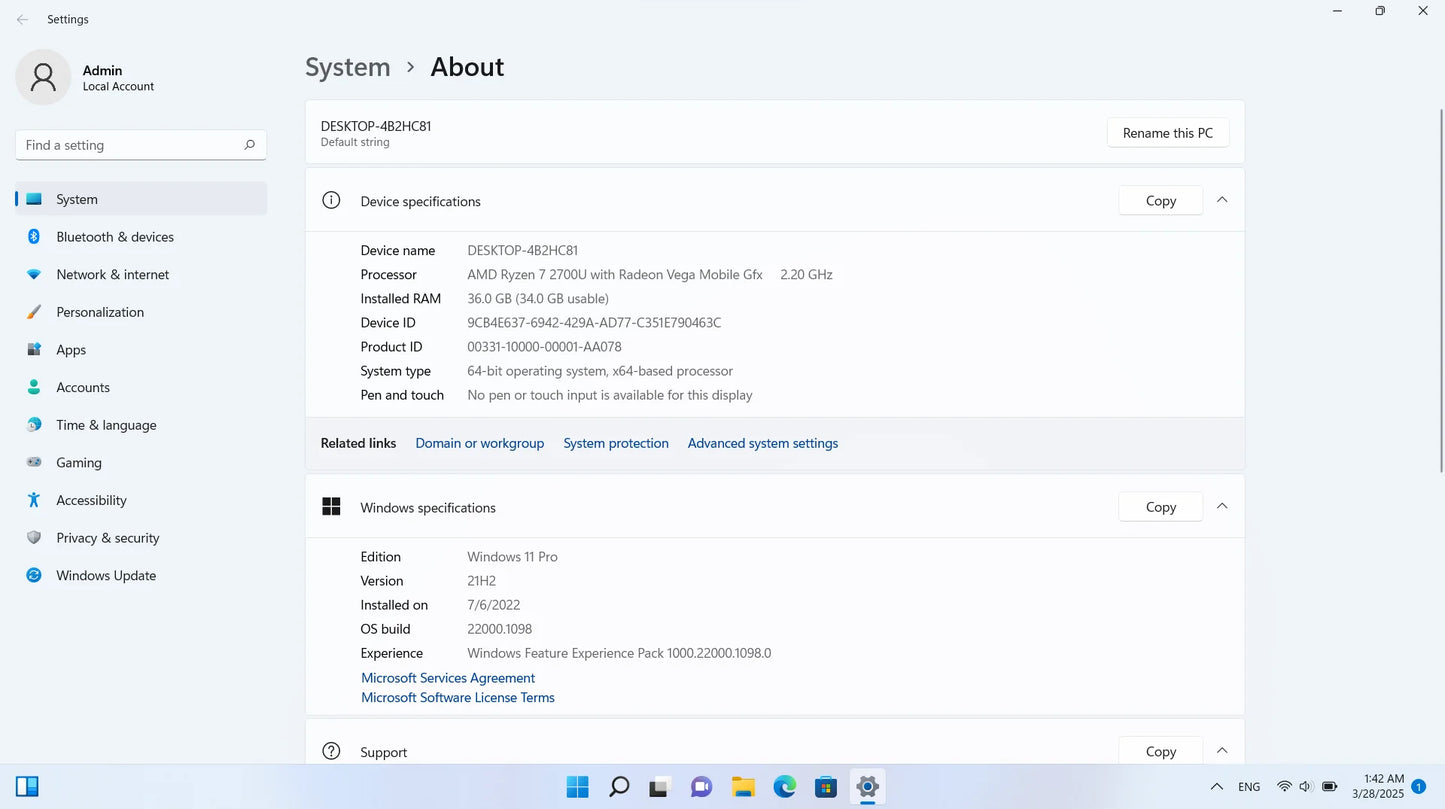Click the Find a setting search box
1445x809 pixels.
tap(140, 144)
